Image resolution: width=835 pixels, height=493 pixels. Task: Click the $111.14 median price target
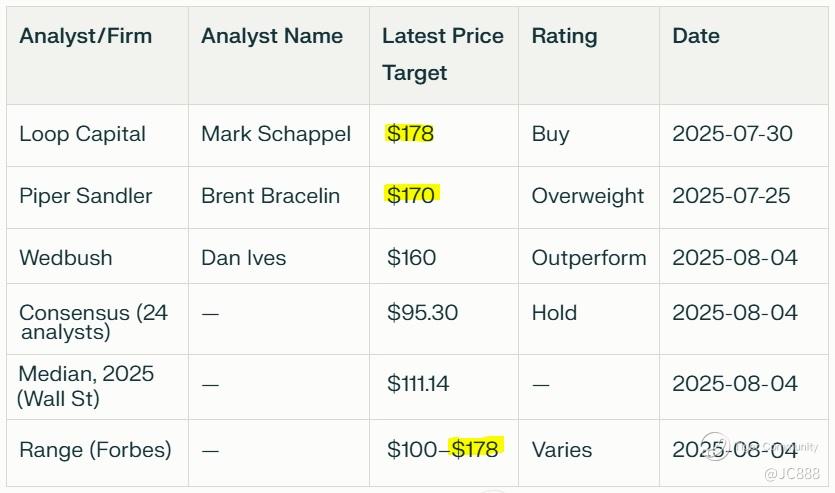417,384
